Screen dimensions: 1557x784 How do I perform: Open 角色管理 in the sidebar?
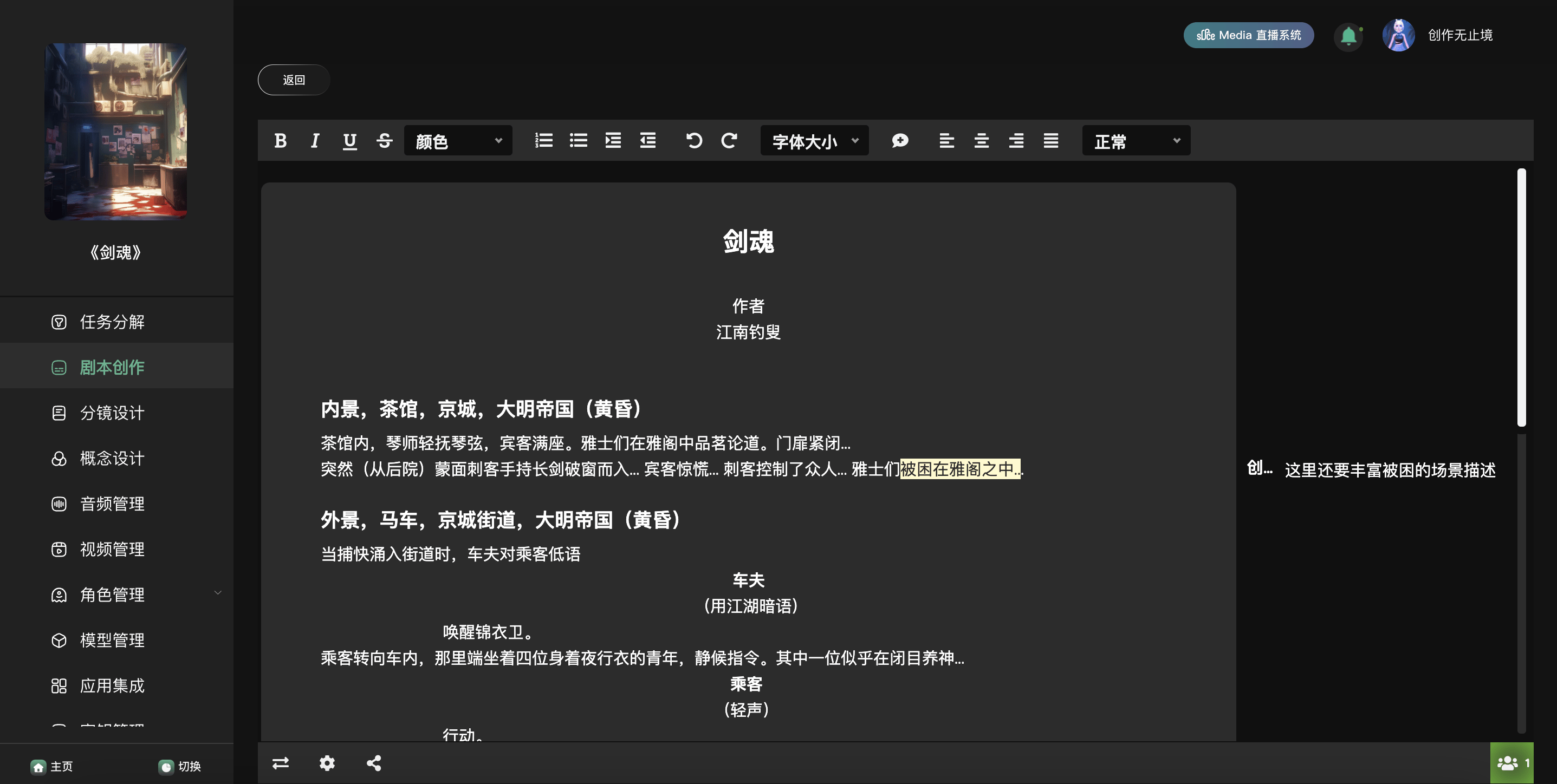click(x=116, y=595)
